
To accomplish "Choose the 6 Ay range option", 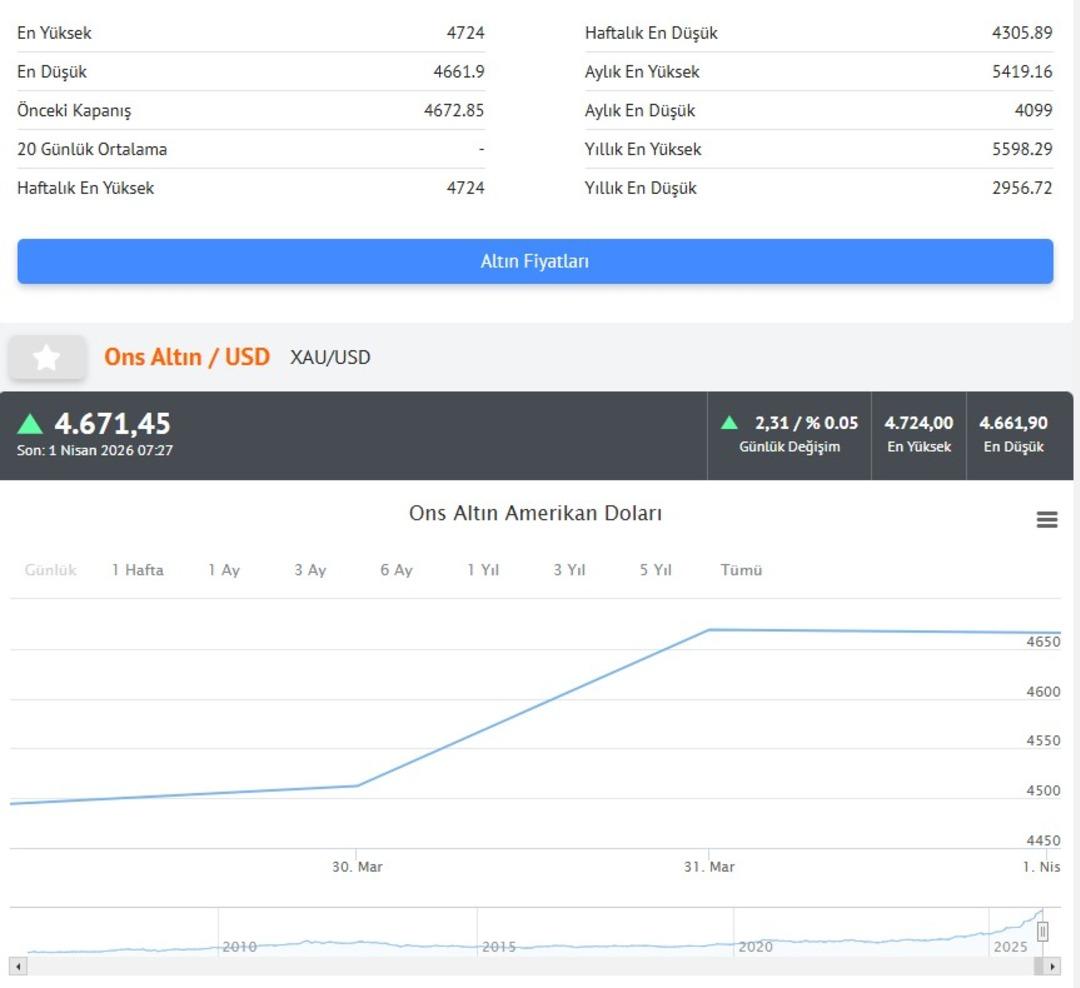I will [x=396, y=570].
